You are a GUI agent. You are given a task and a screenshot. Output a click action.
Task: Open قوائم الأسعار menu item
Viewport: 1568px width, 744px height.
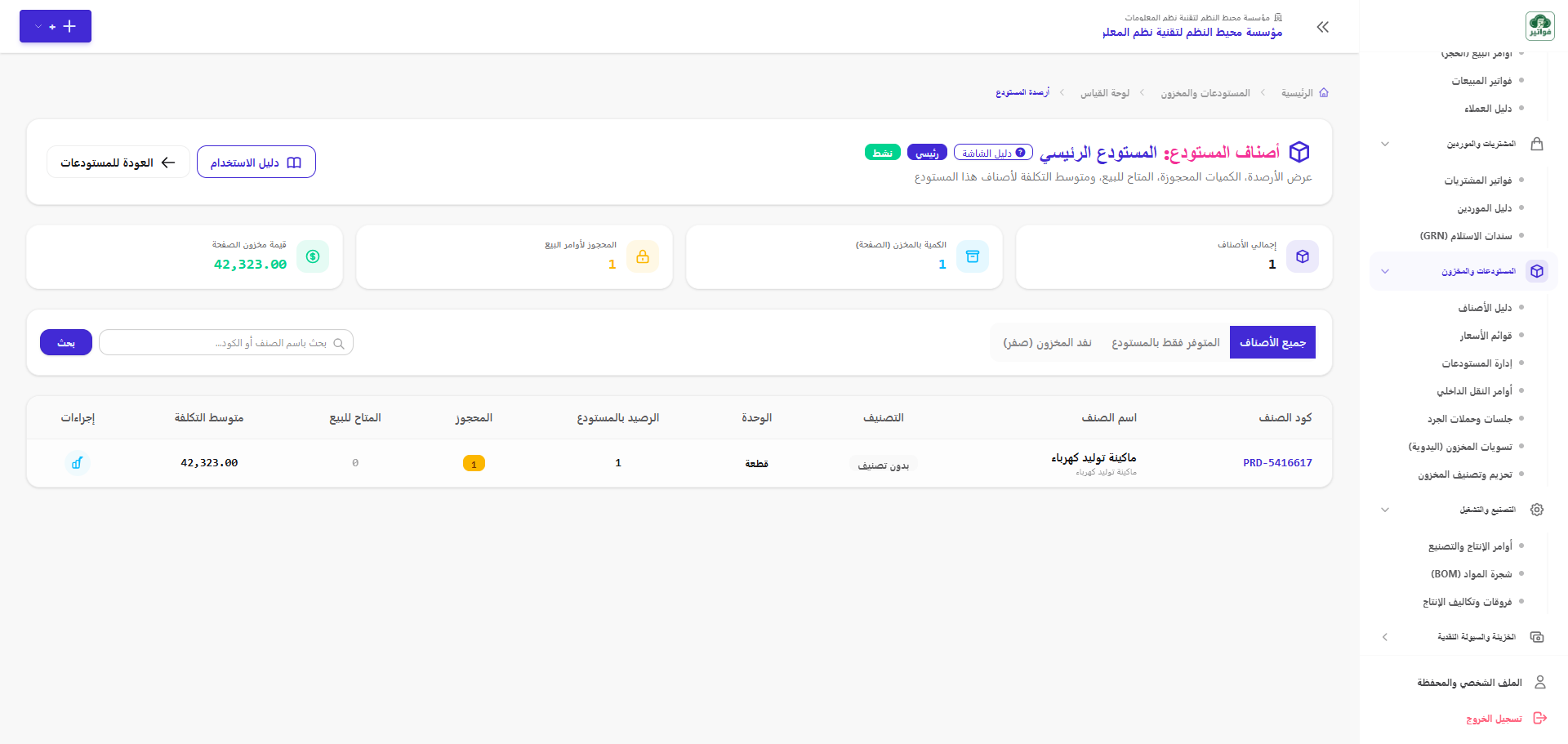[1486, 336]
